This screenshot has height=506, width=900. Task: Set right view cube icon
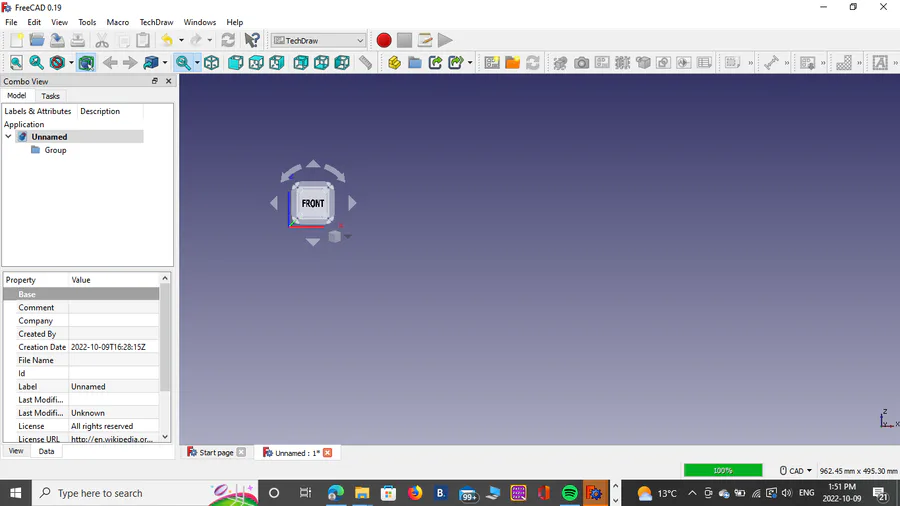[277, 63]
